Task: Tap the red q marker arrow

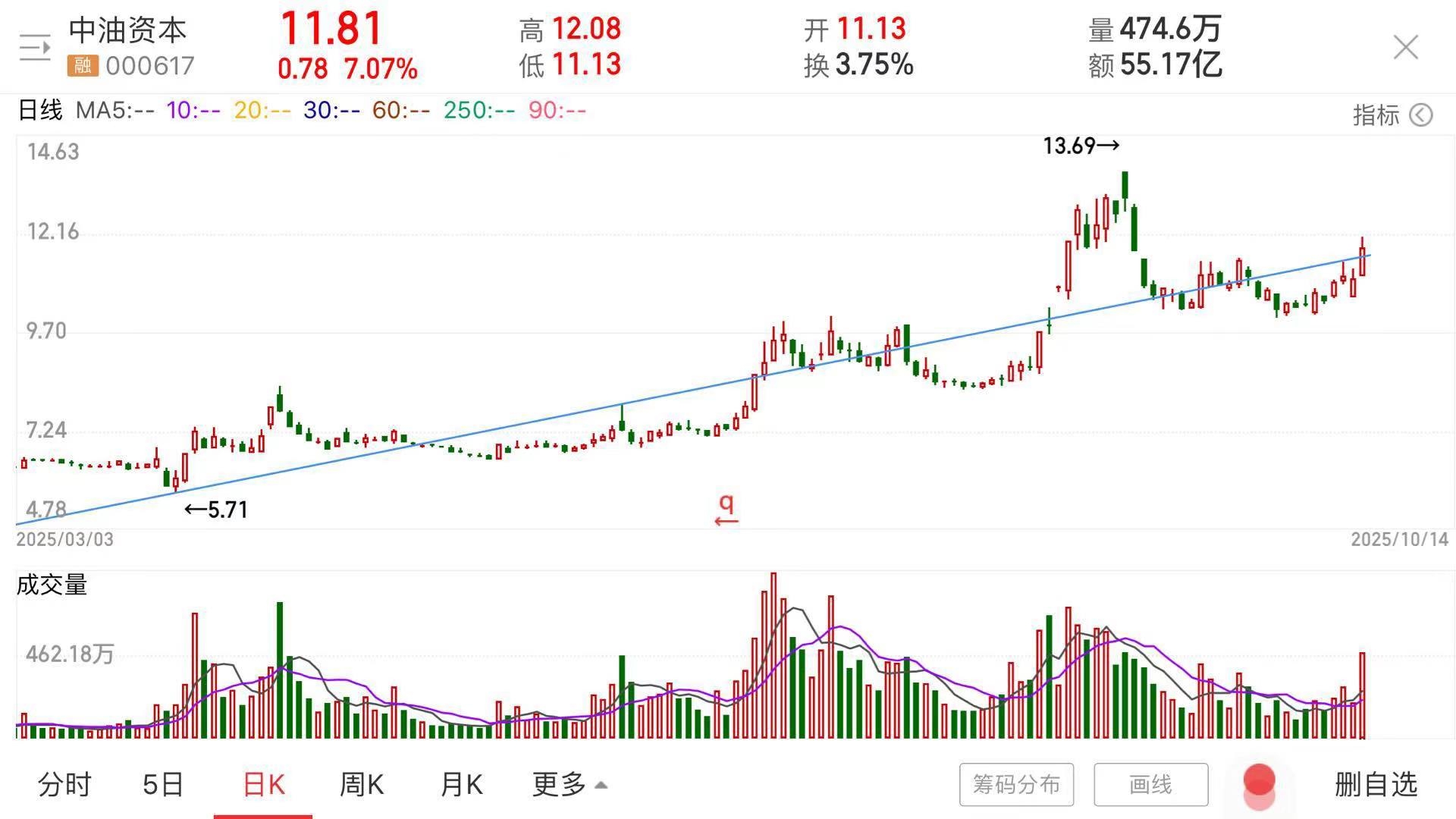Action: [726, 510]
